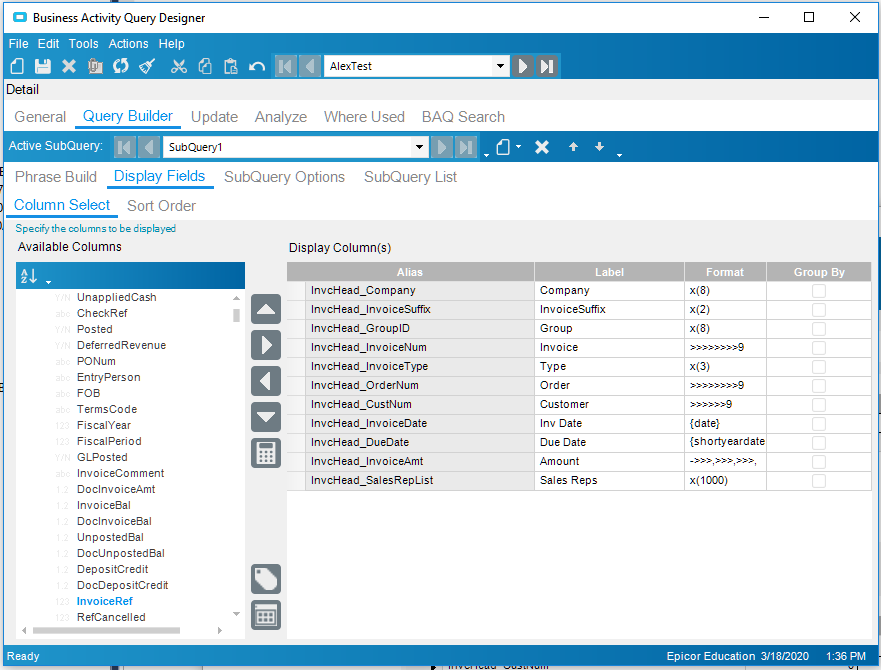Open the SubQuery1 dropdown arrow
The image size is (881, 670).
tap(419, 147)
